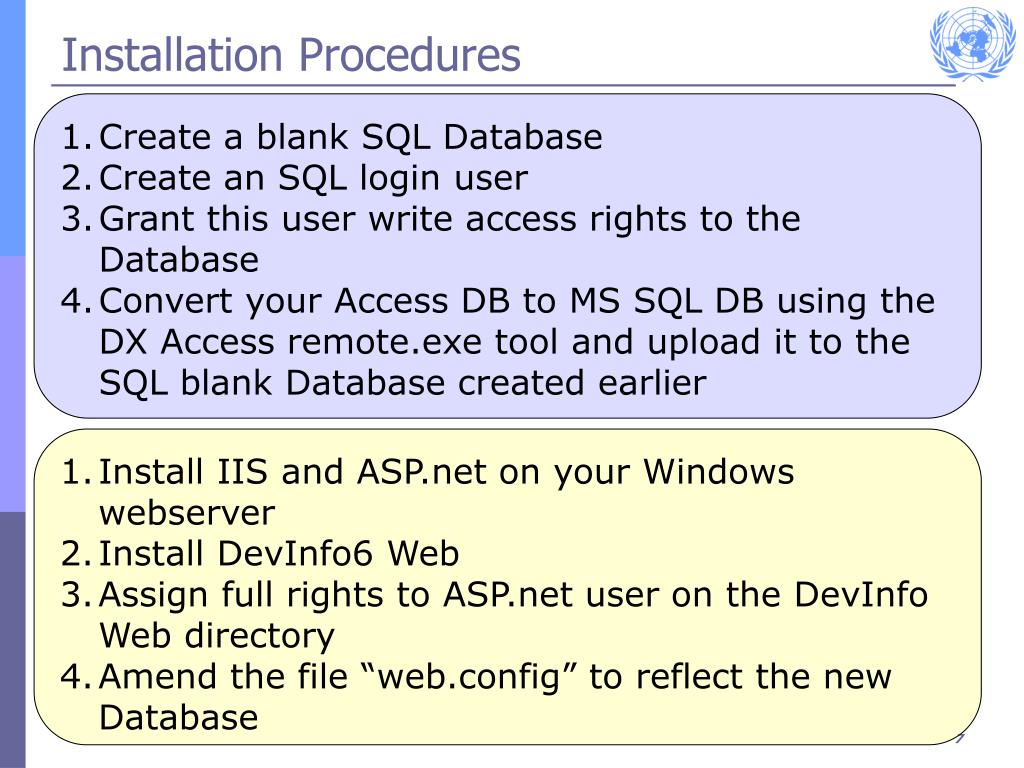
Task: Click the dark purple sidebar stripe segment
Action: pos(12,640)
